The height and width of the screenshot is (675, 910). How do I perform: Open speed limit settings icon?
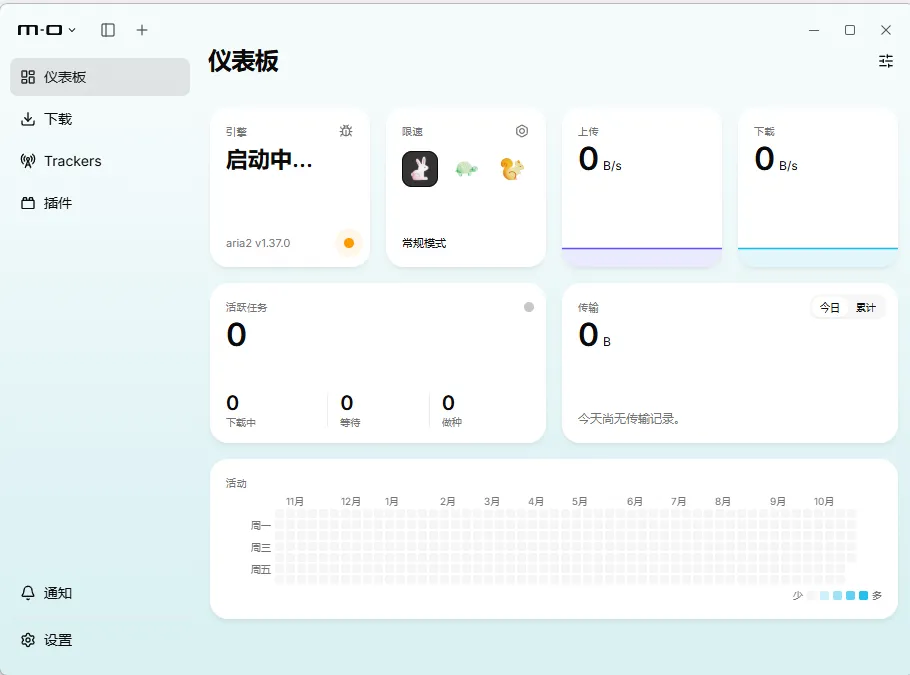[522, 131]
